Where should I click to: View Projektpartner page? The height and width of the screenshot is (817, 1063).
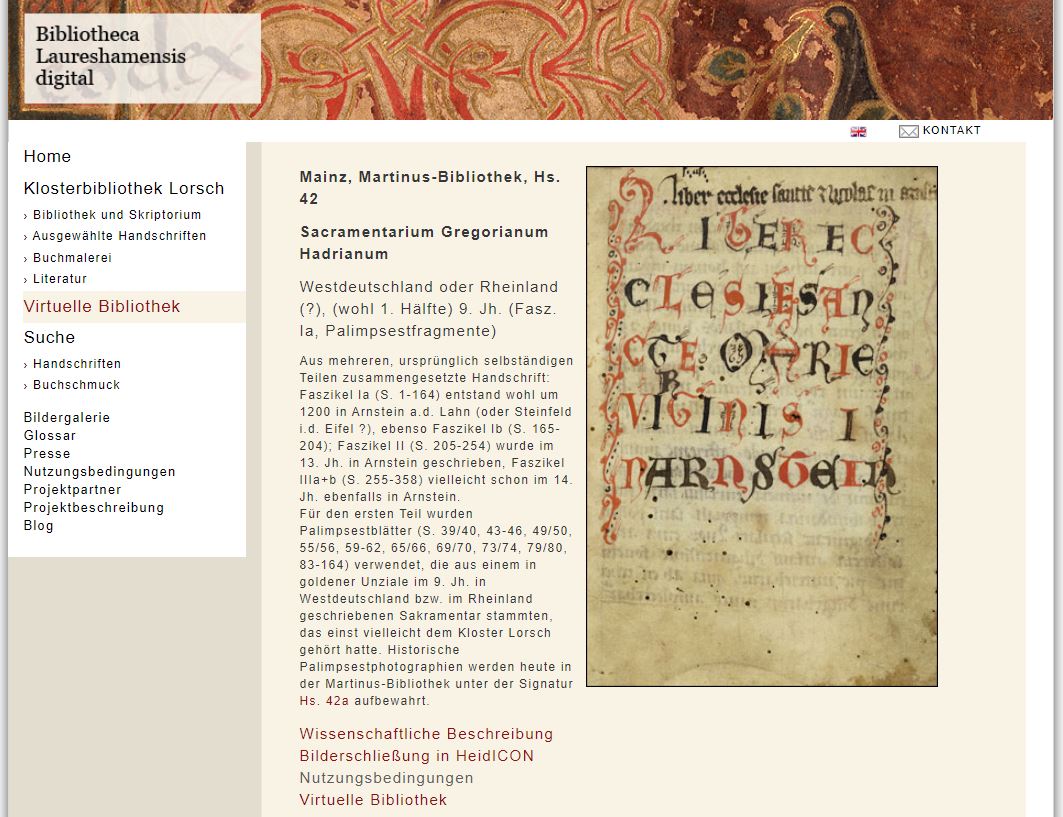tap(73, 490)
